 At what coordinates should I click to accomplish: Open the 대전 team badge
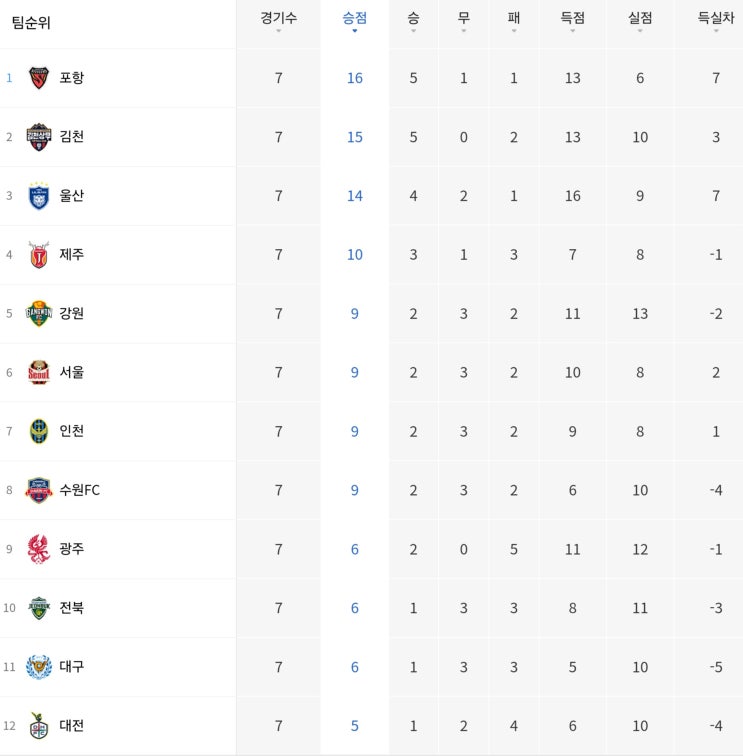pos(39,726)
